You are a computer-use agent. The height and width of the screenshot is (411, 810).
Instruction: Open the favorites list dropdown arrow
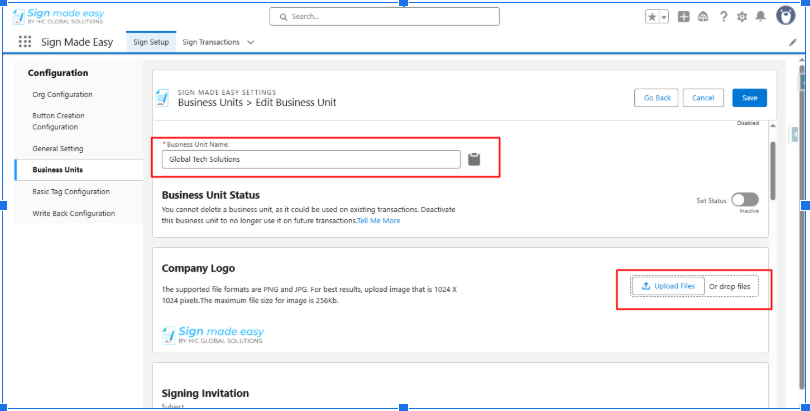coord(664,17)
